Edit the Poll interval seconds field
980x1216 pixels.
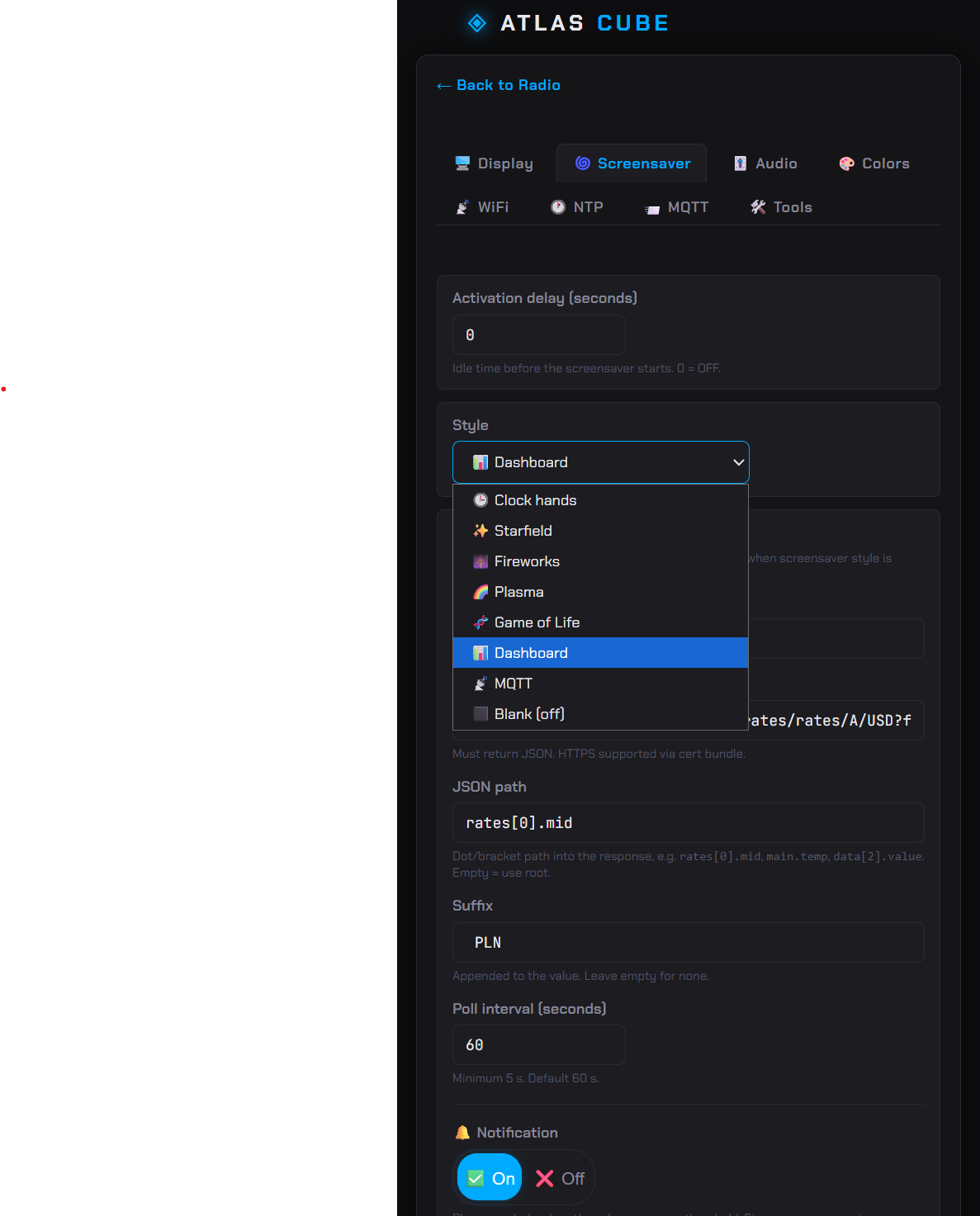tap(539, 1045)
